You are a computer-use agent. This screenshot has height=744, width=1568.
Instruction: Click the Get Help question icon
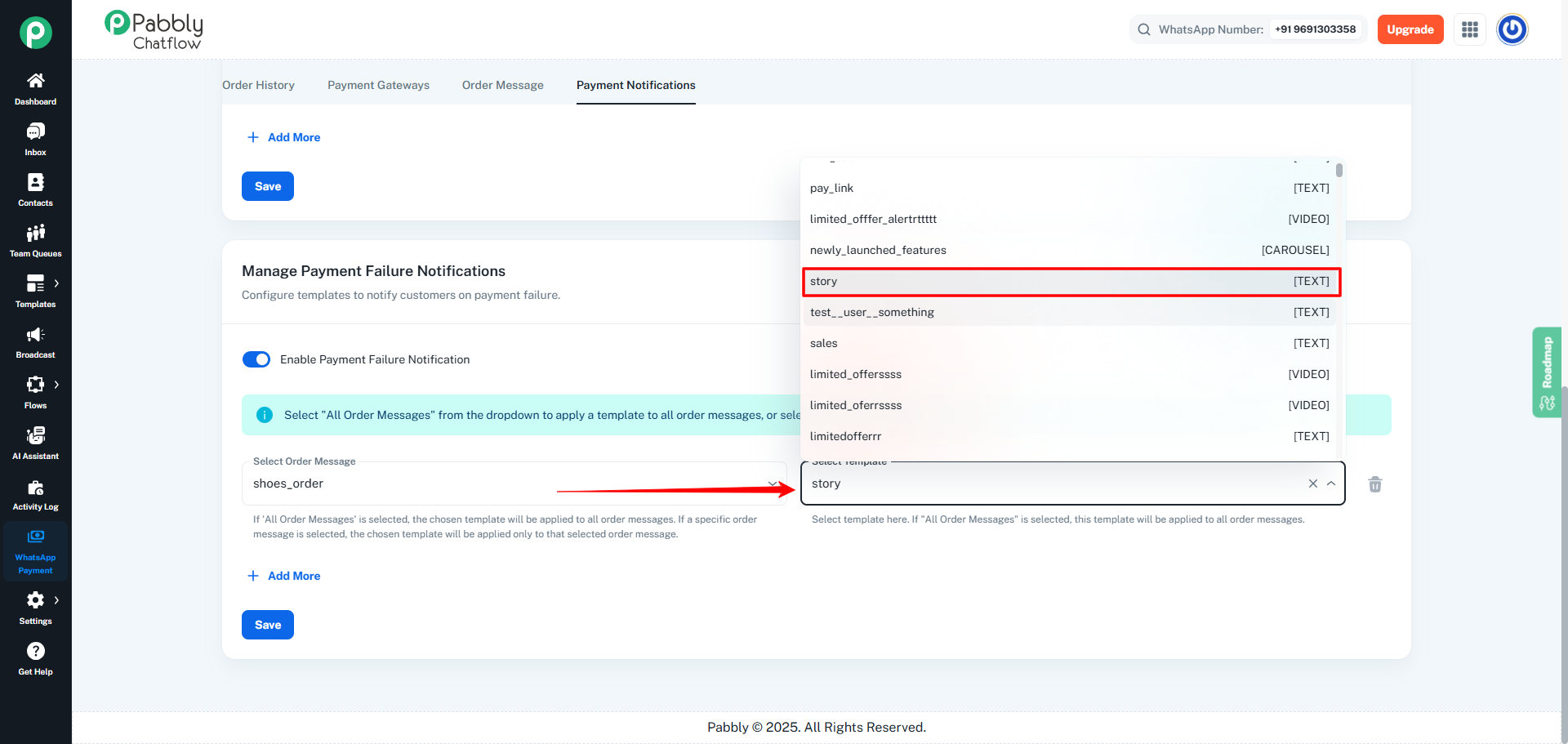pos(35,651)
